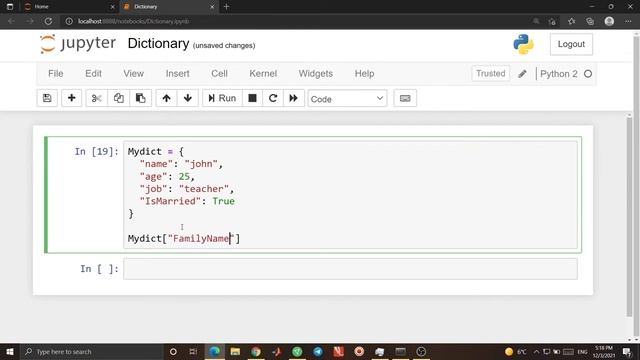This screenshot has height=360, width=640.
Task: Click the Trusted notebook button
Action: pos(491,73)
